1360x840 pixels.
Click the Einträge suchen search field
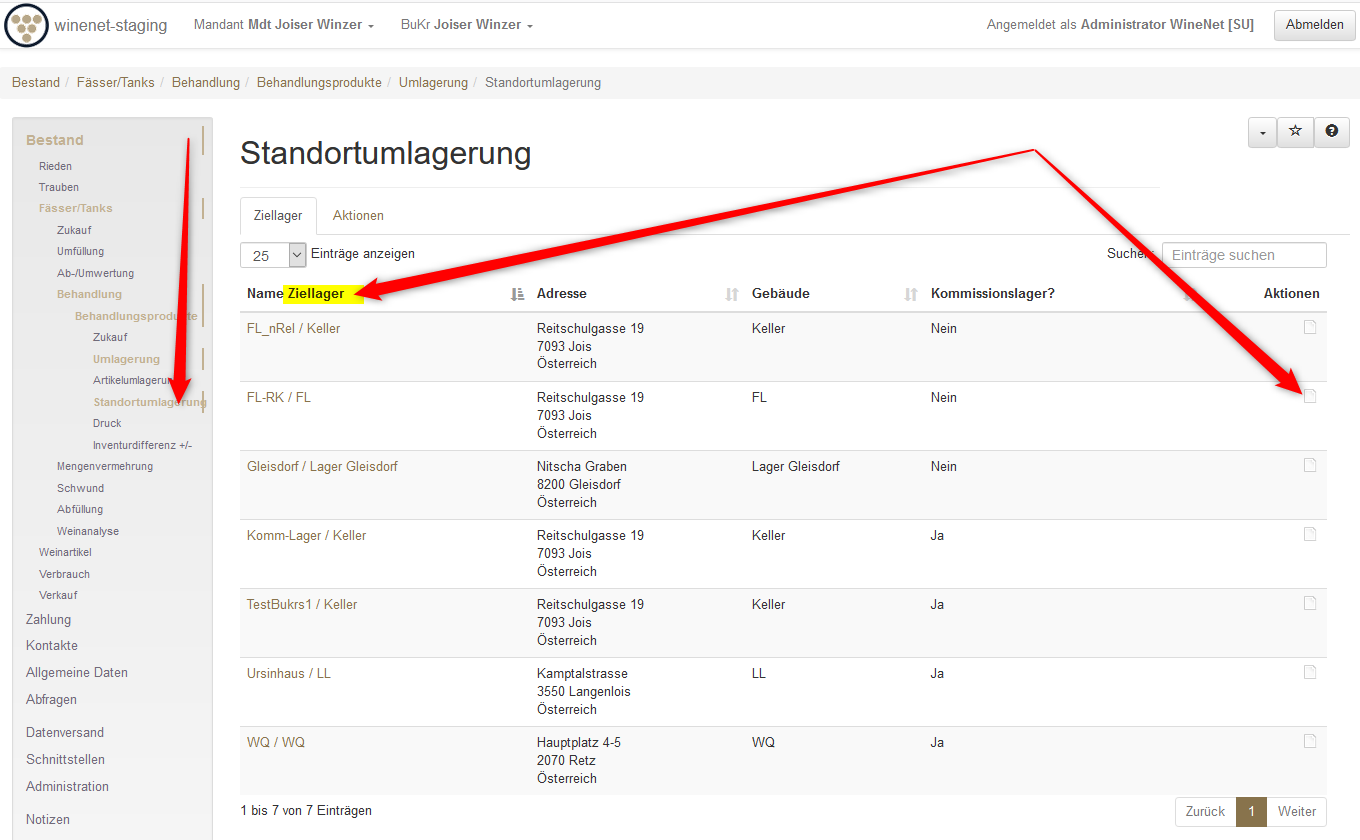pyautogui.click(x=1243, y=255)
